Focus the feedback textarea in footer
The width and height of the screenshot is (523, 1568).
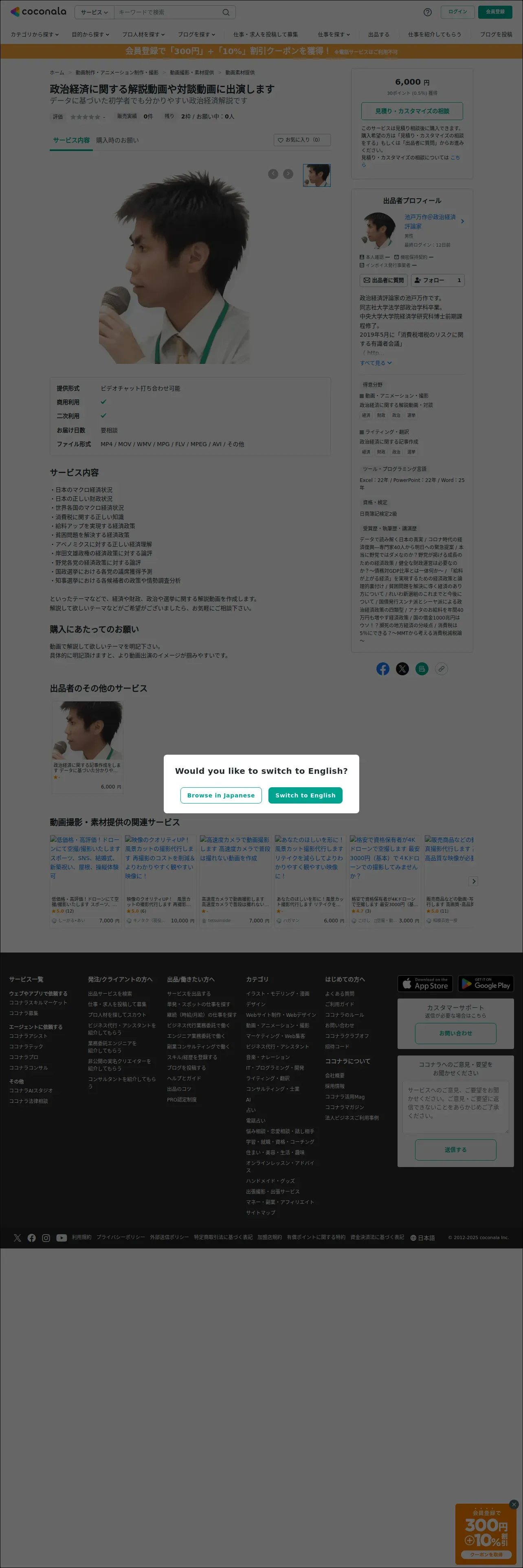click(455, 1108)
